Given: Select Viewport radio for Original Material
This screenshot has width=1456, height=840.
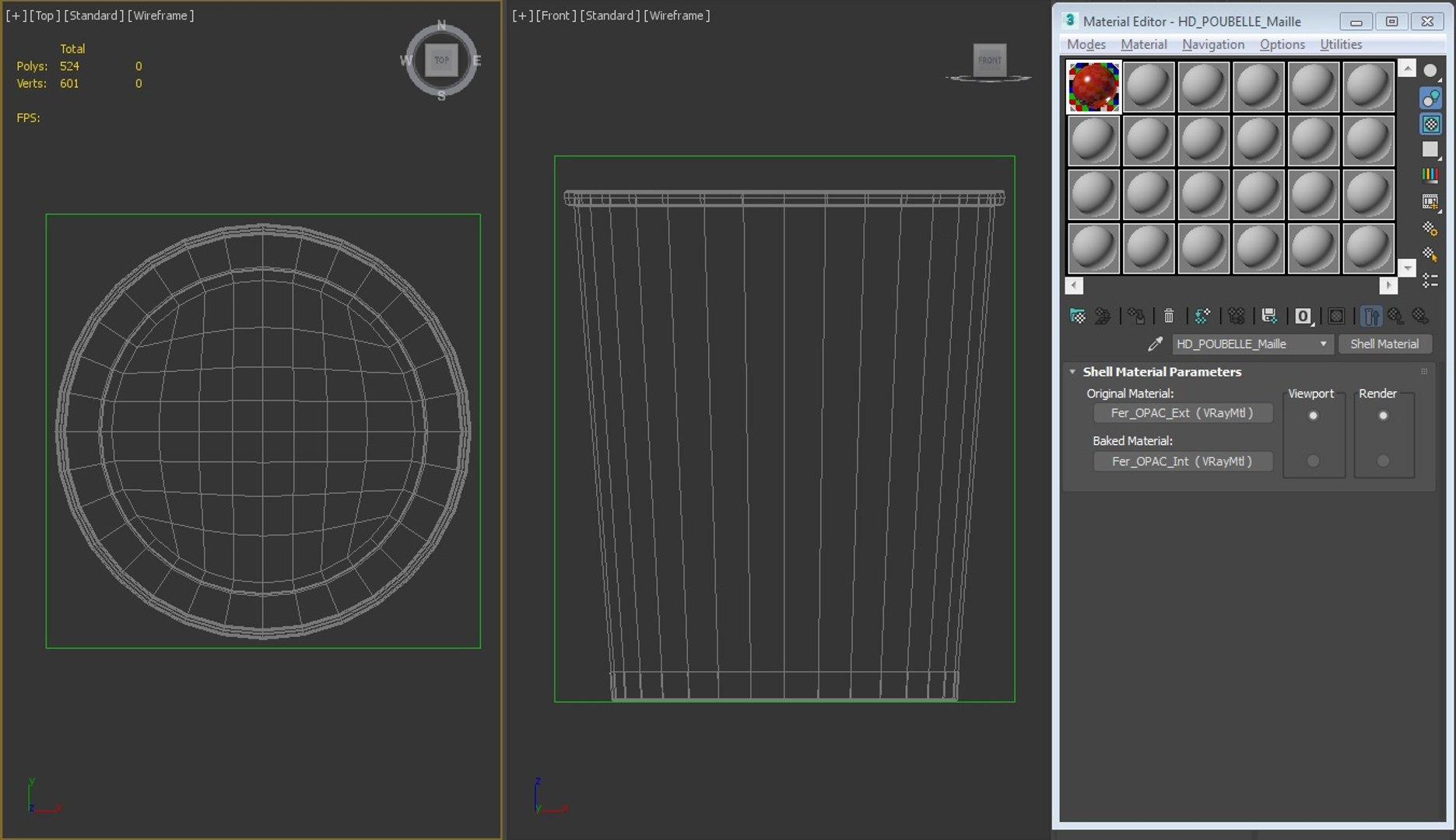Looking at the screenshot, I should pos(1313,415).
